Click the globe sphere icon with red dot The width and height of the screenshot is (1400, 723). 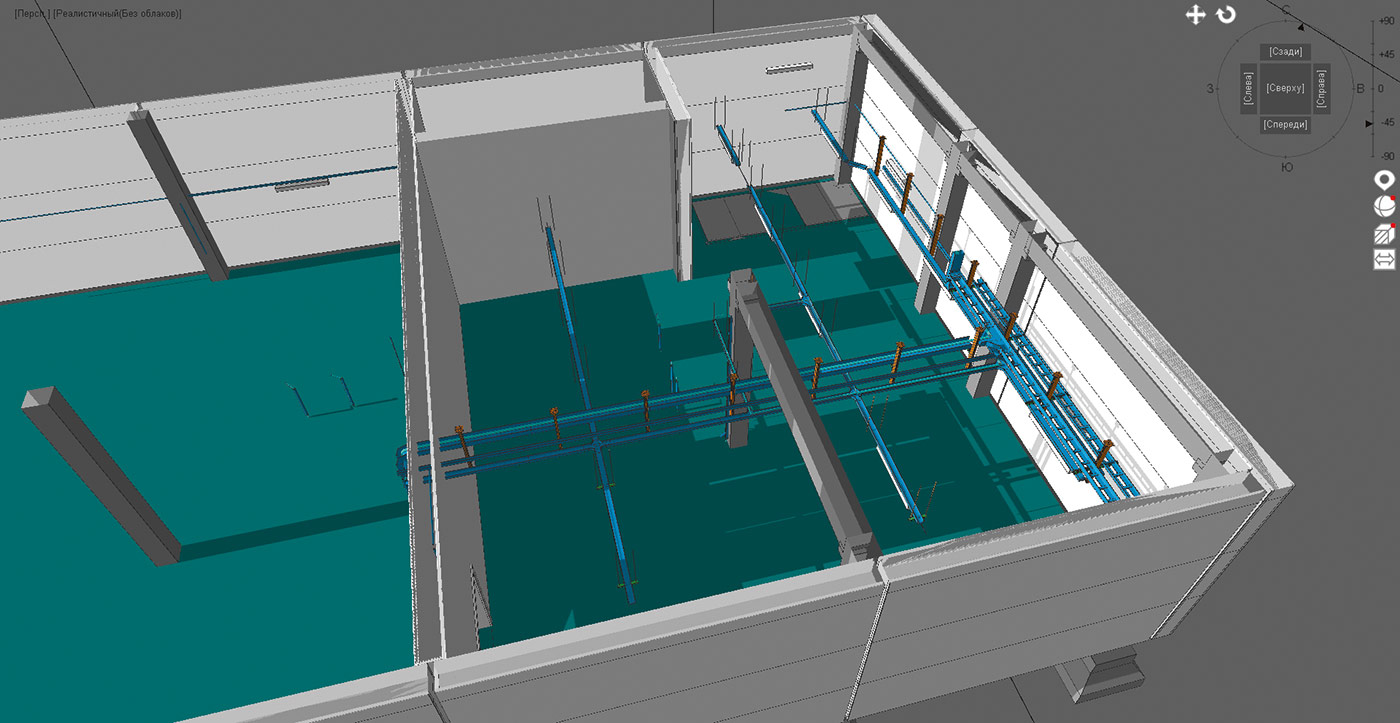pos(1384,207)
